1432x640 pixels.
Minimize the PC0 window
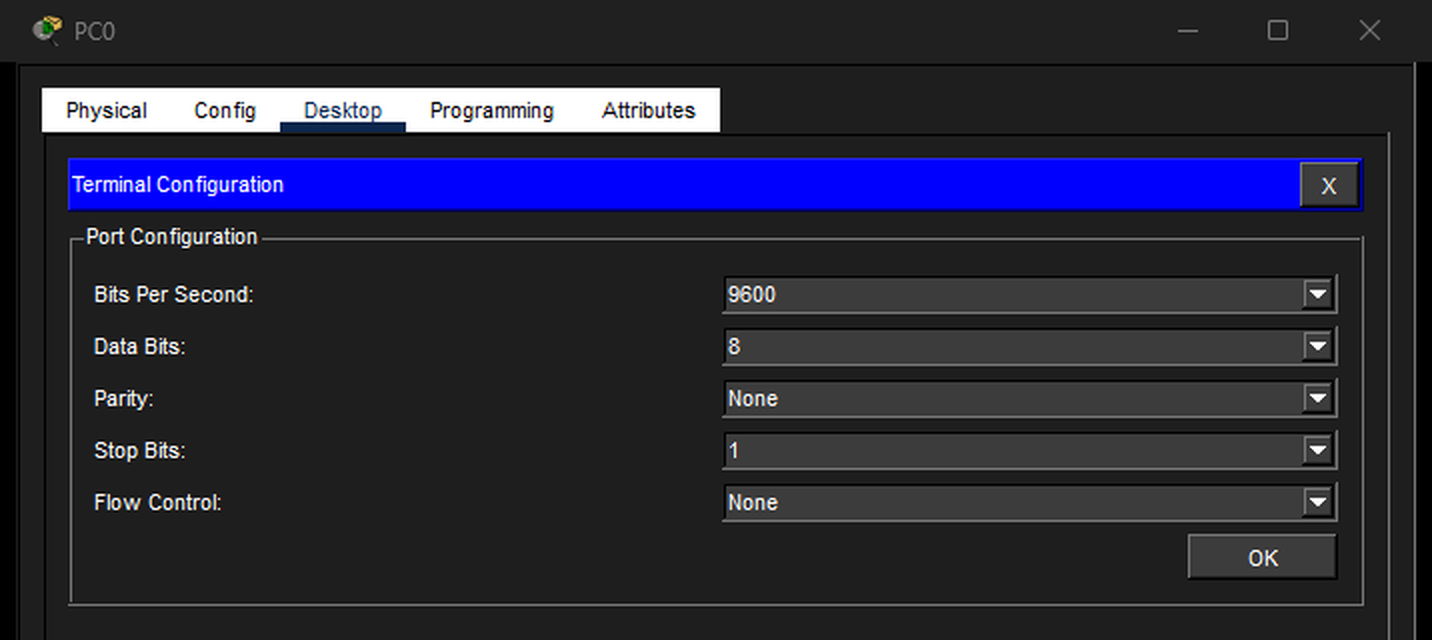(x=1186, y=31)
